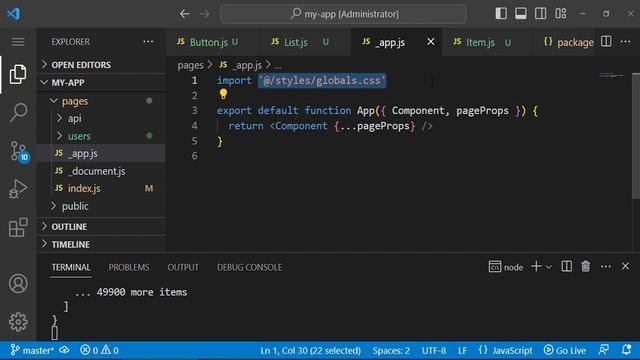Switch to the Button.js tab
Viewport: 640px width, 360px height.
[x=208, y=42]
